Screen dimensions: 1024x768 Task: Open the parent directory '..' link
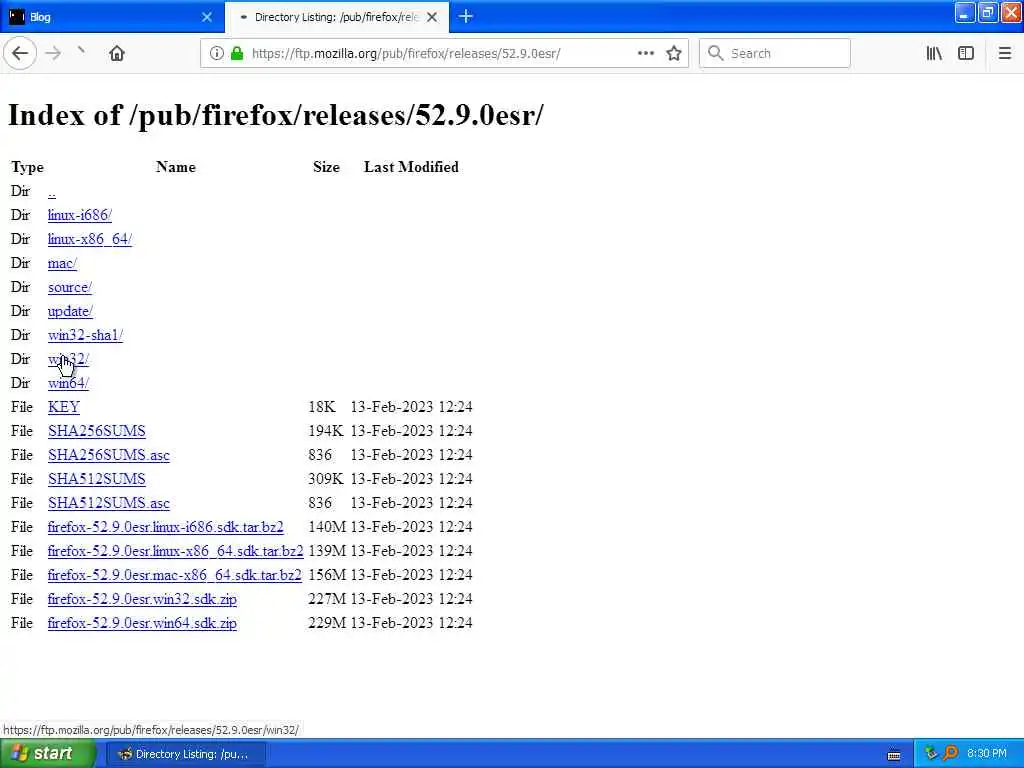(52, 193)
